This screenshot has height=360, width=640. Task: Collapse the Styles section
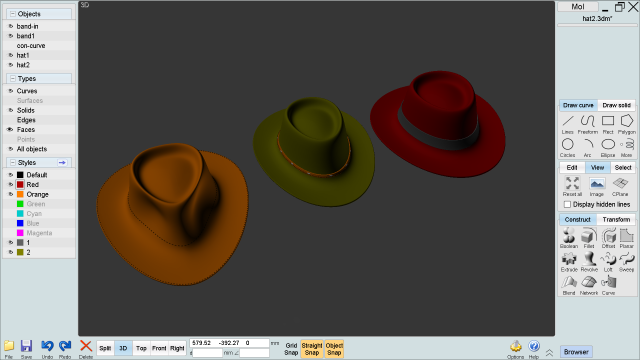[13, 162]
